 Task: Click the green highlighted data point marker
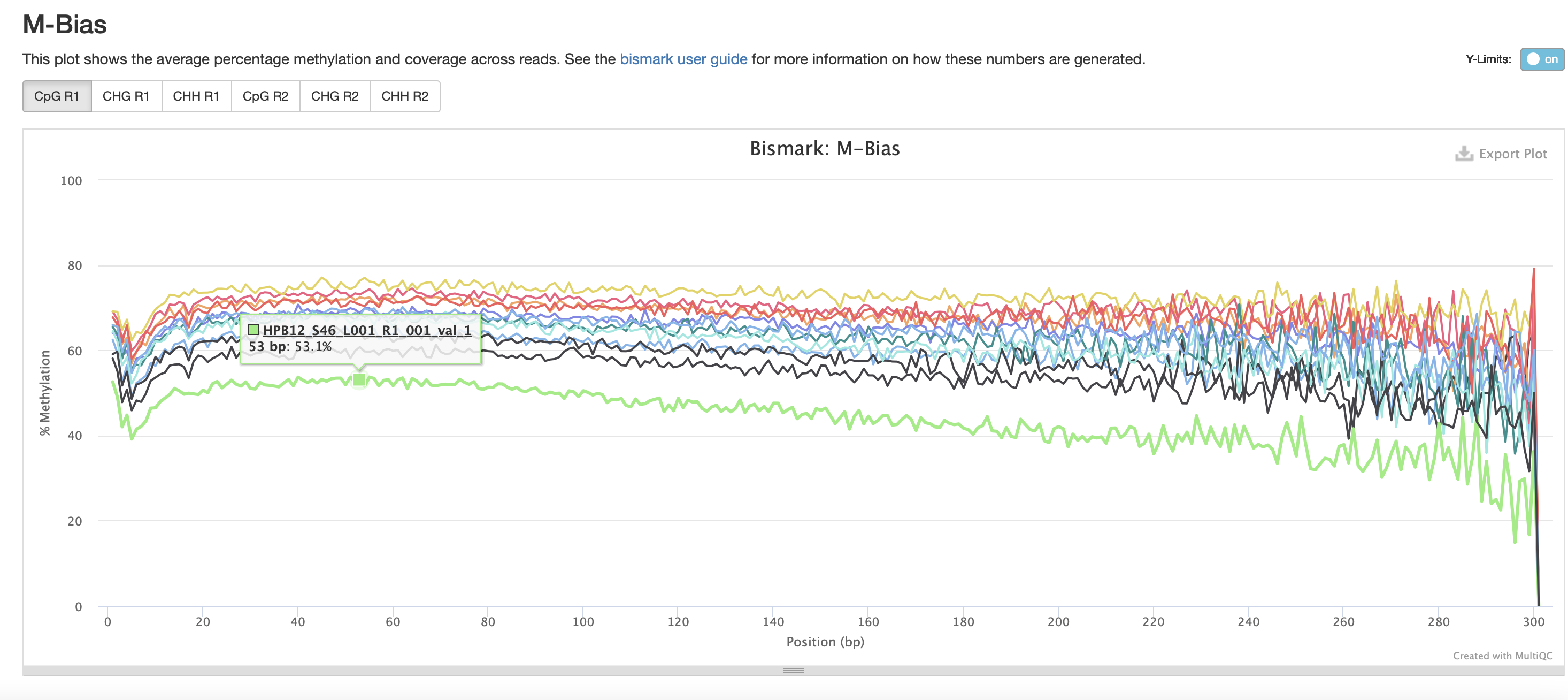tap(359, 380)
